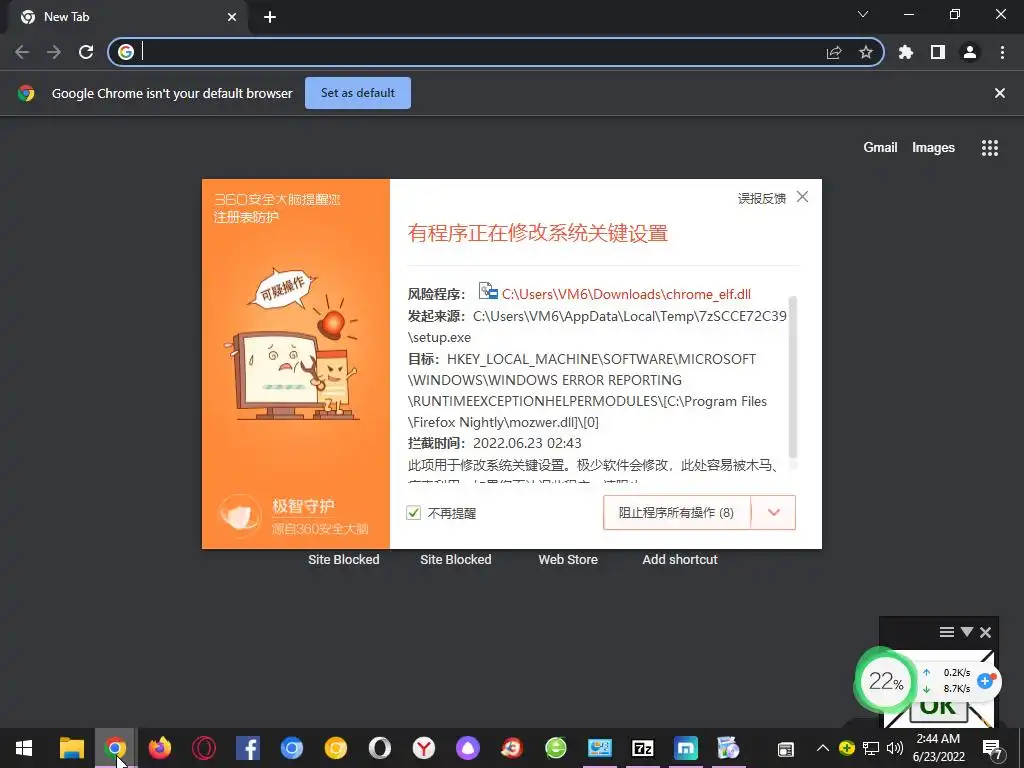The width and height of the screenshot is (1024, 768).
Task: Click 360 green plus tray icon
Action: [x=847, y=748]
